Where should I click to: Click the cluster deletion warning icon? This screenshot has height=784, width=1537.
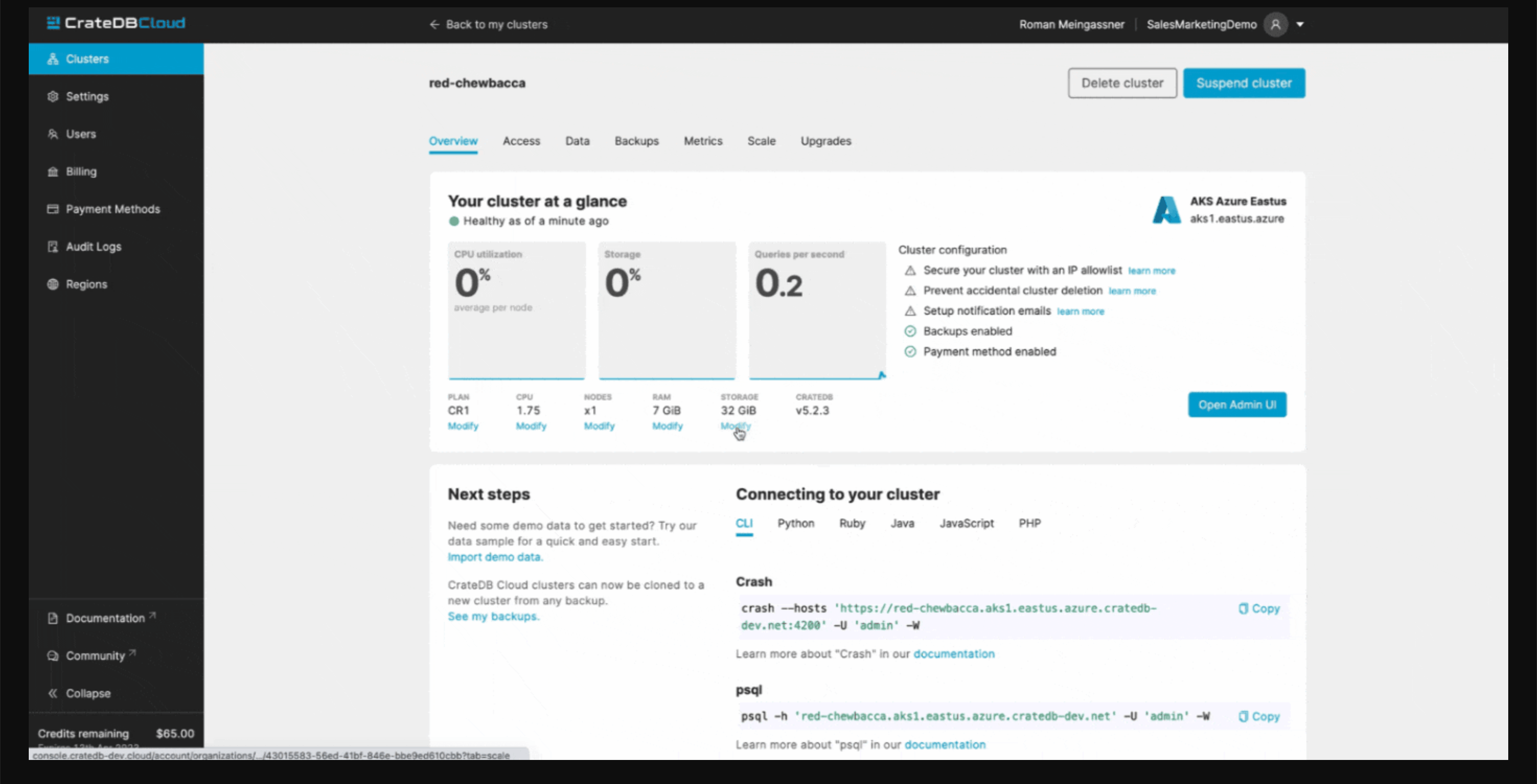click(910, 291)
